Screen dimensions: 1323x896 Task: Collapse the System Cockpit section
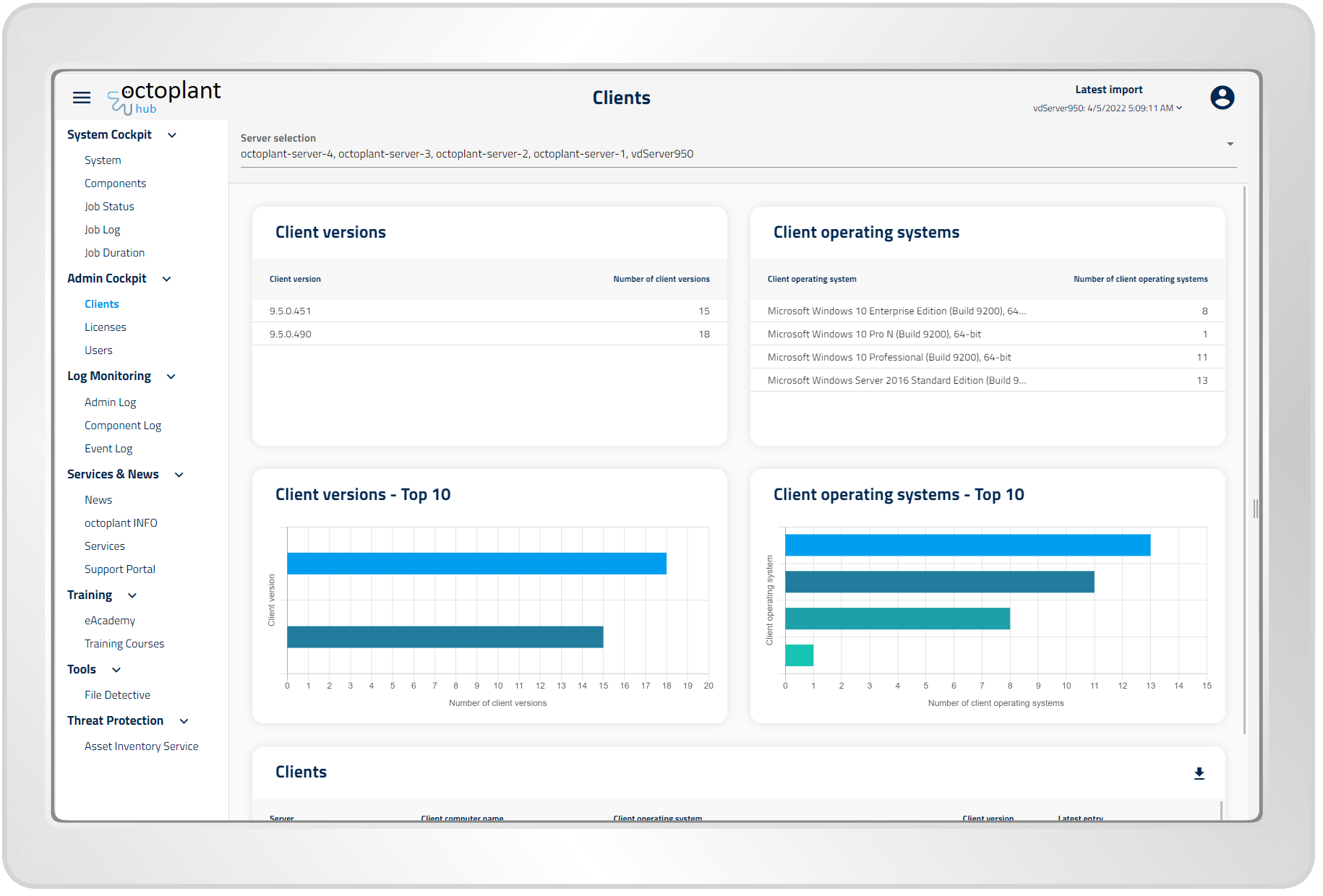[x=172, y=135]
